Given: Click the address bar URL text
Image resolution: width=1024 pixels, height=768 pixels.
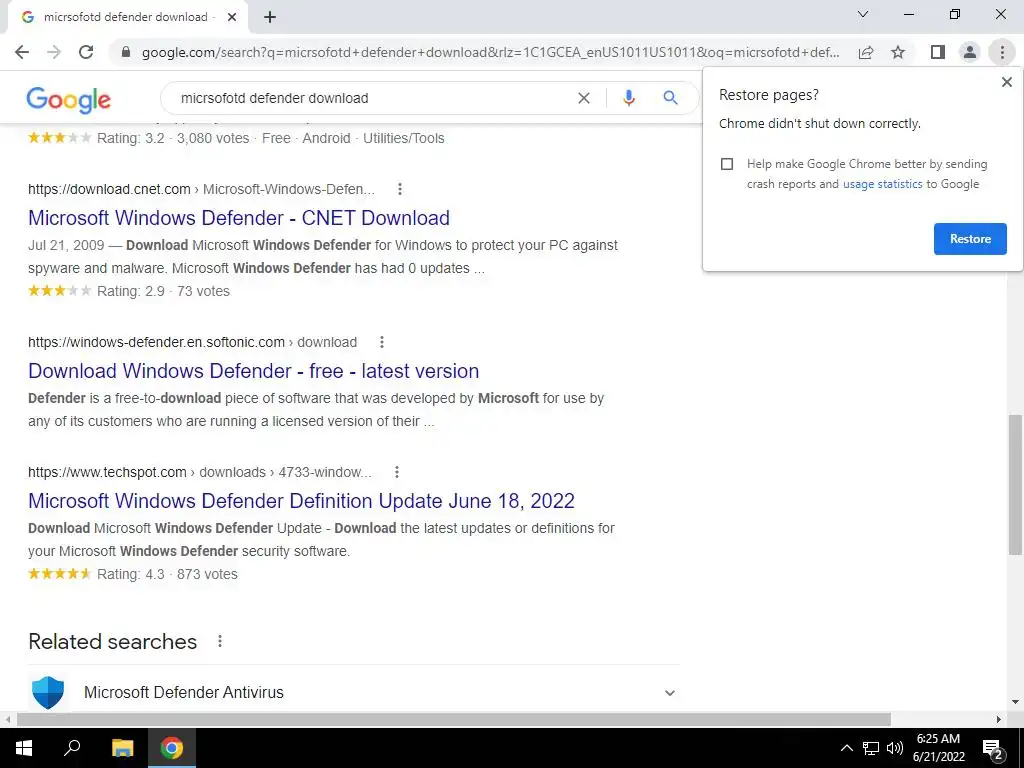Looking at the screenshot, I should click(x=490, y=52).
